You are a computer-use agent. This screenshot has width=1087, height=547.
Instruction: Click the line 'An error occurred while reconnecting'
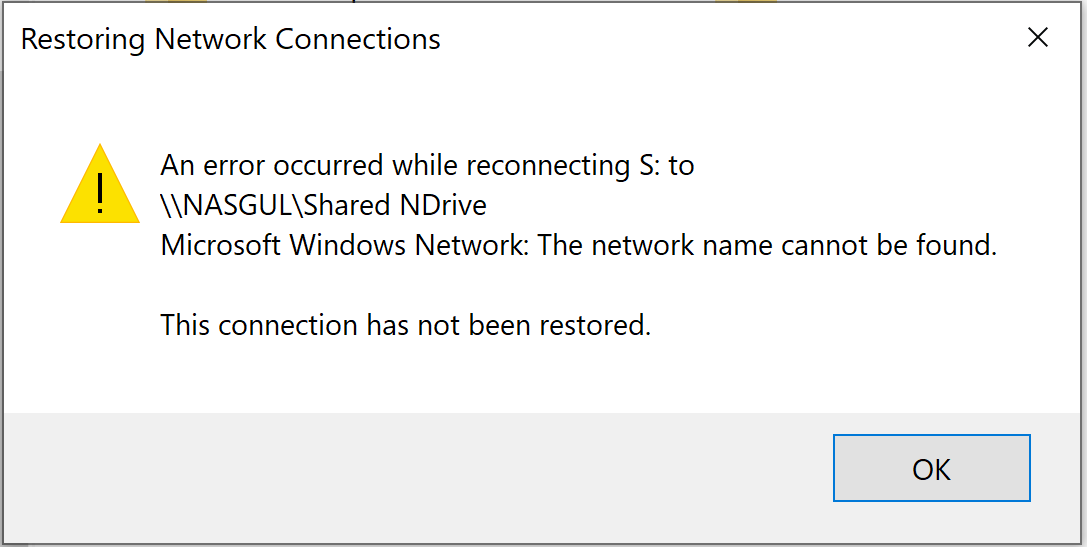pos(392,166)
